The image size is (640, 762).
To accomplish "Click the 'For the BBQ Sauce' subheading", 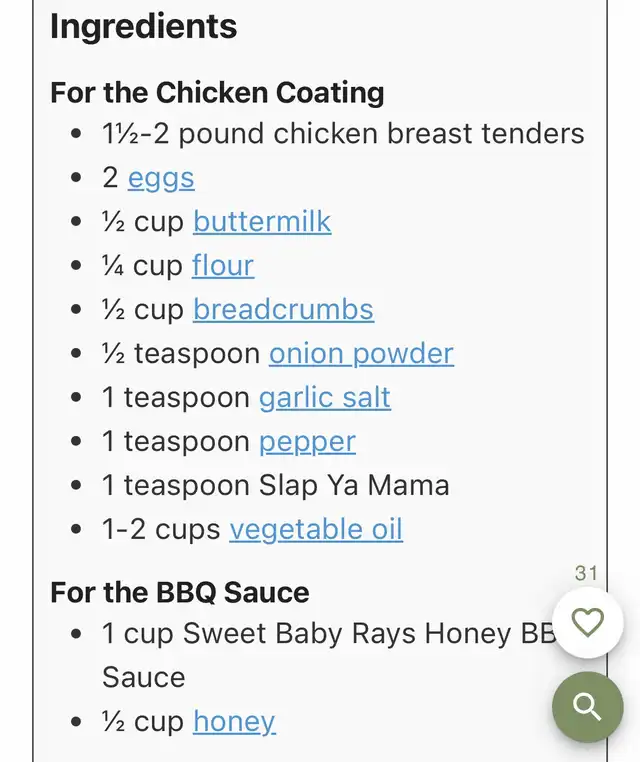I will [x=180, y=592].
